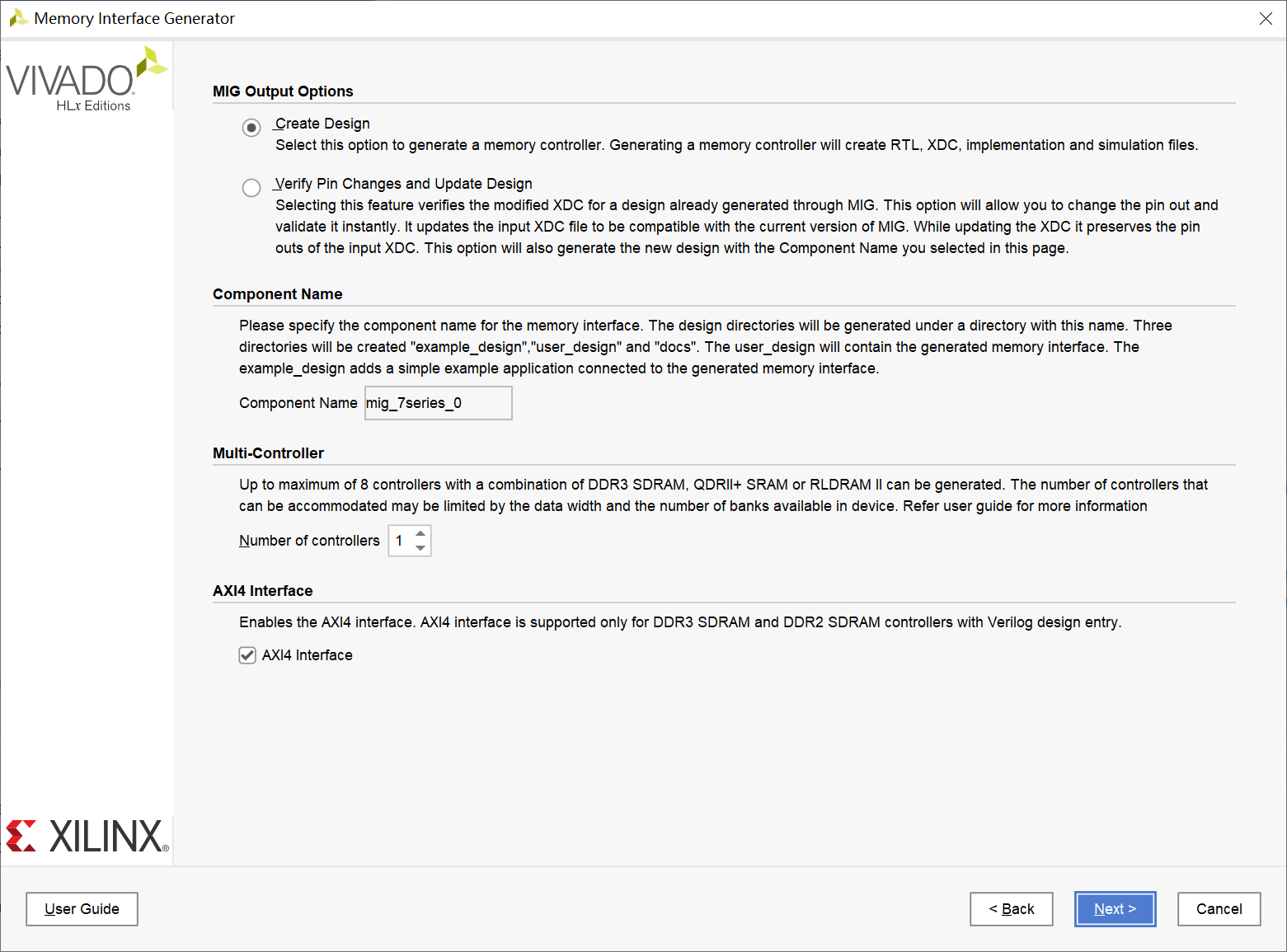Proceed with the Next button
This screenshot has width=1287, height=952.
click(x=1116, y=909)
